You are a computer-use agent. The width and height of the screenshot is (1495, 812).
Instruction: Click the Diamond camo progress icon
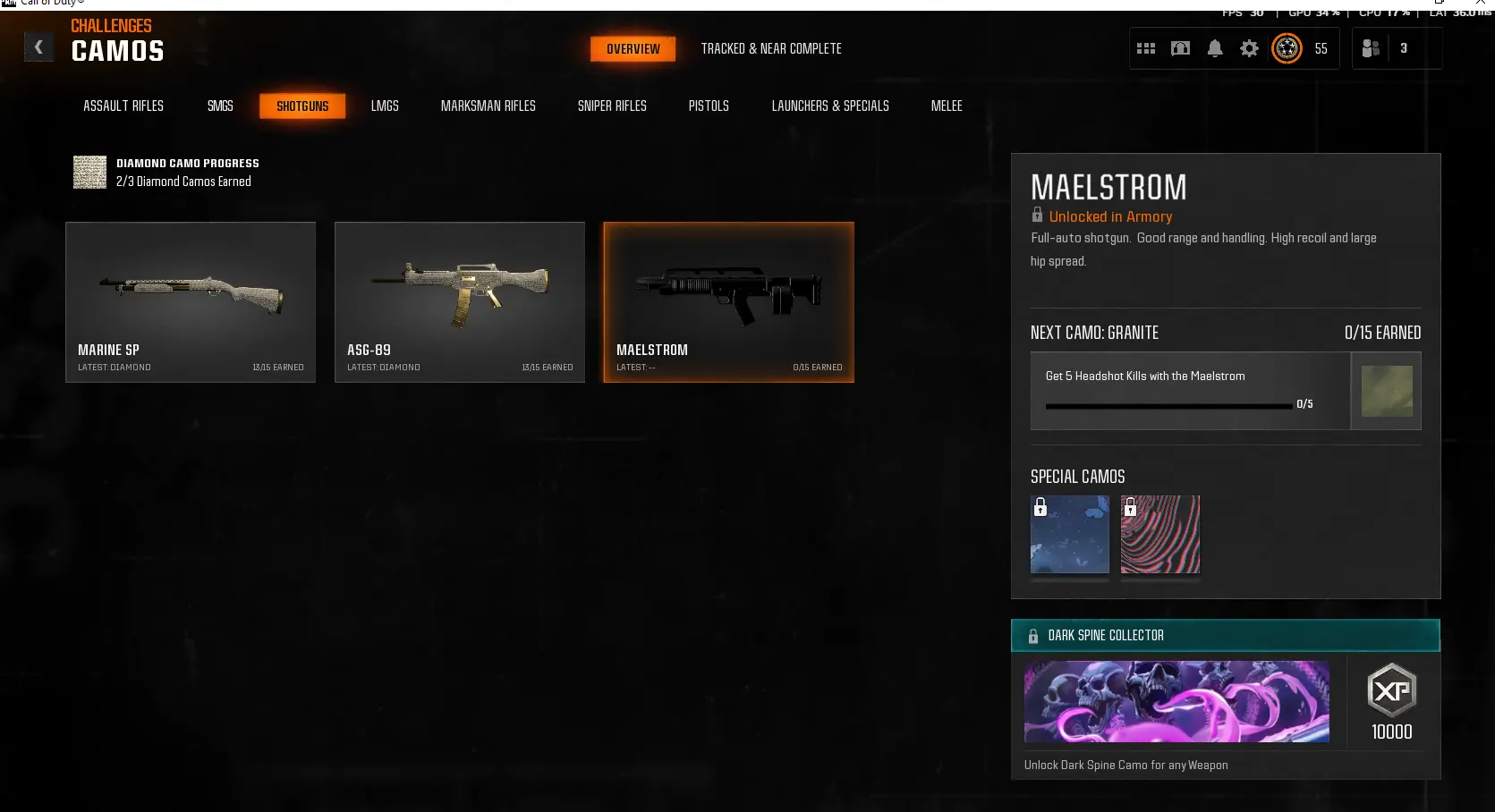click(x=89, y=172)
